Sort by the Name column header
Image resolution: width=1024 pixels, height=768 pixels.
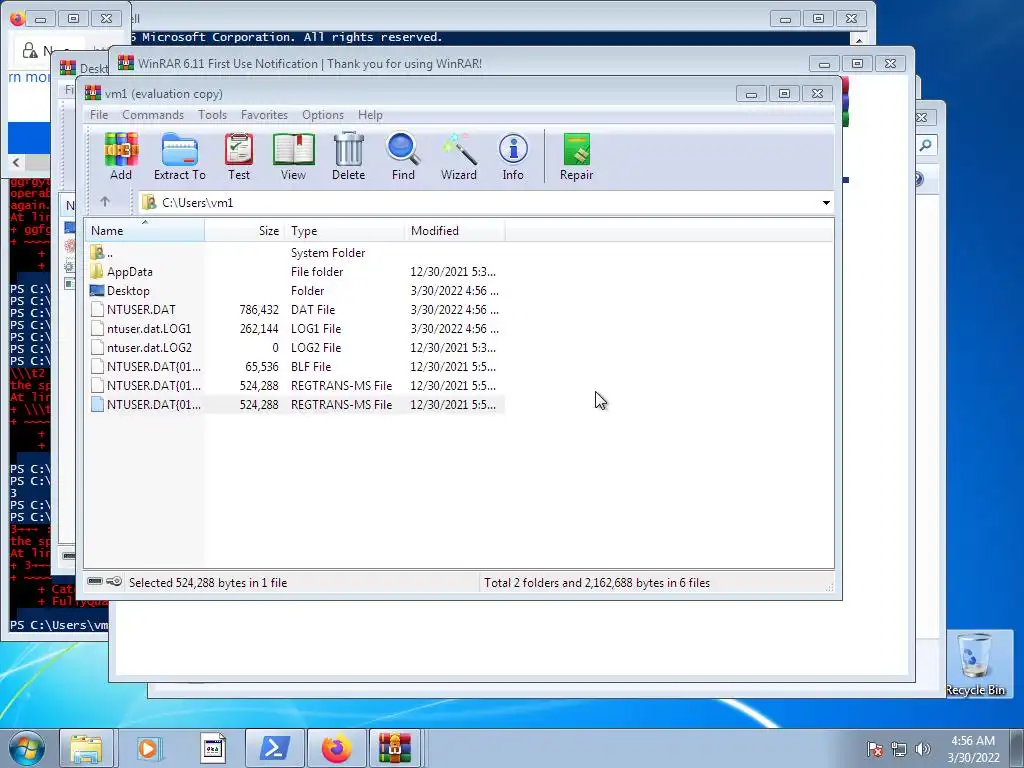pyautogui.click(x=144, y=231)
